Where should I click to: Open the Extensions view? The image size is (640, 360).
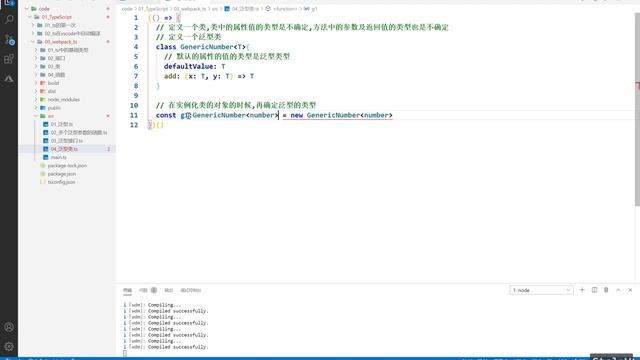coord(9,59)
